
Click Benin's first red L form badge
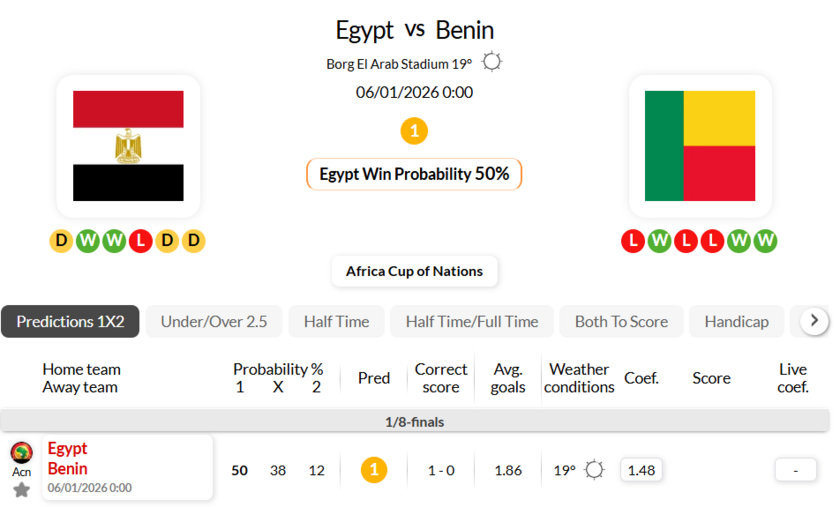632,241
